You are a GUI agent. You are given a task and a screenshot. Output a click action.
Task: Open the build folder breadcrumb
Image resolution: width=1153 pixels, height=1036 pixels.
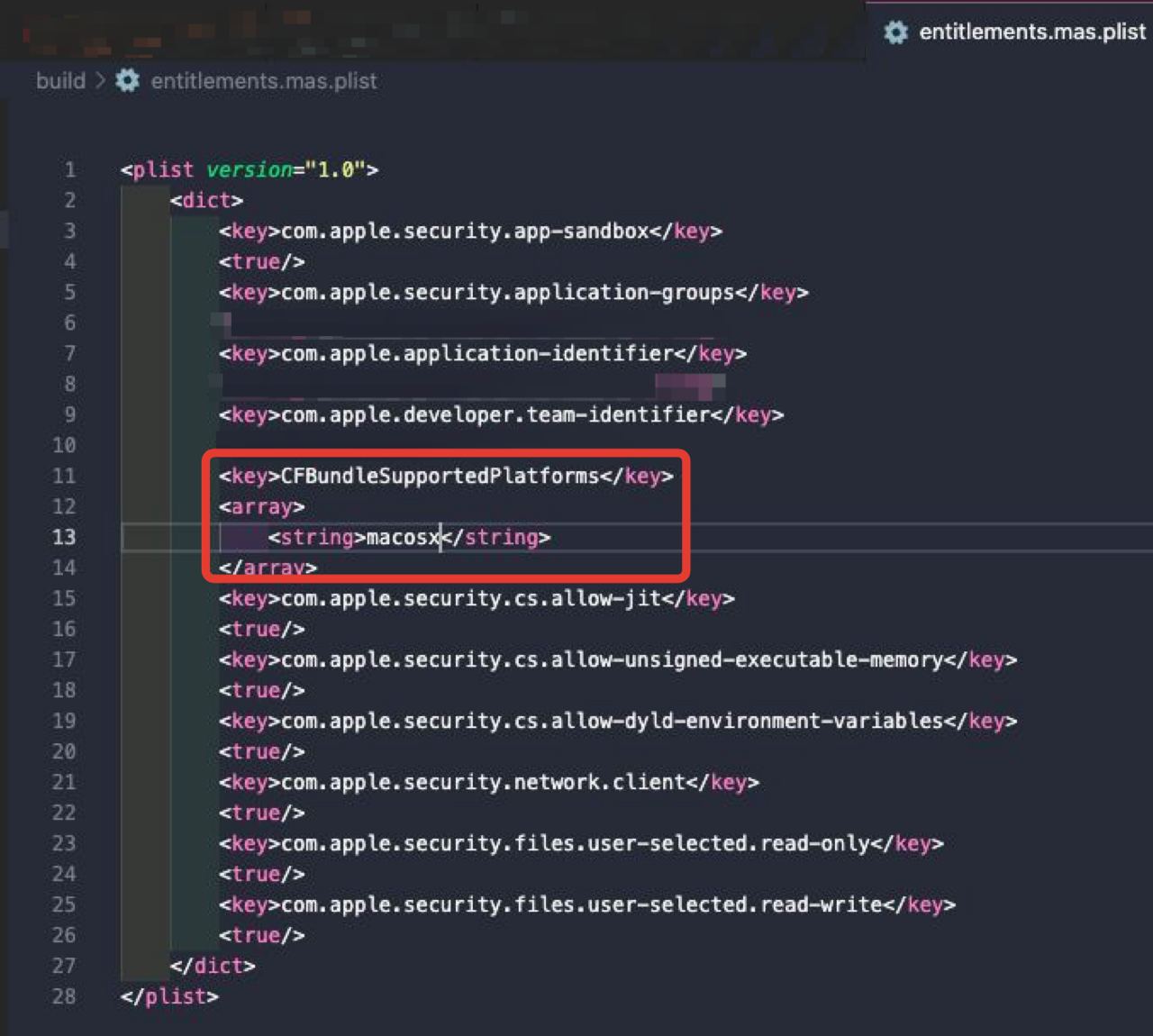pos(60,81)
